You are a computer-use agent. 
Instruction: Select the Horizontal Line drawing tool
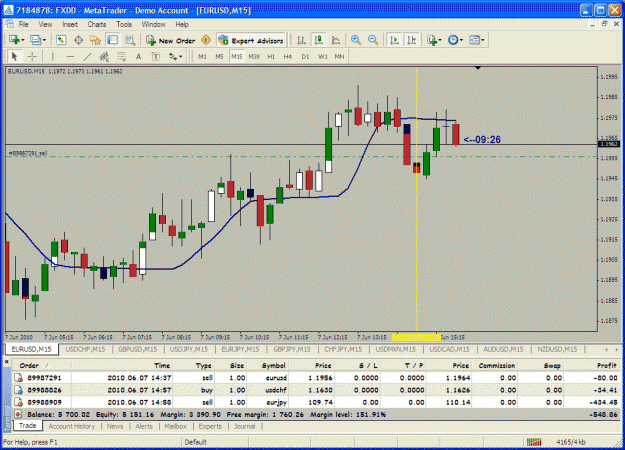pyautogui.click(x=70, y=57)
